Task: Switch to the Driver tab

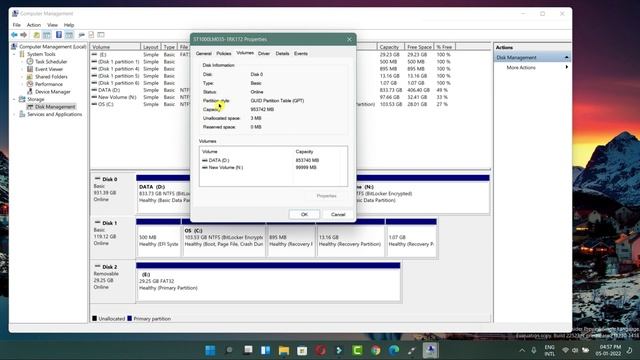Action: pyautogui.click(x=264, y=53)
